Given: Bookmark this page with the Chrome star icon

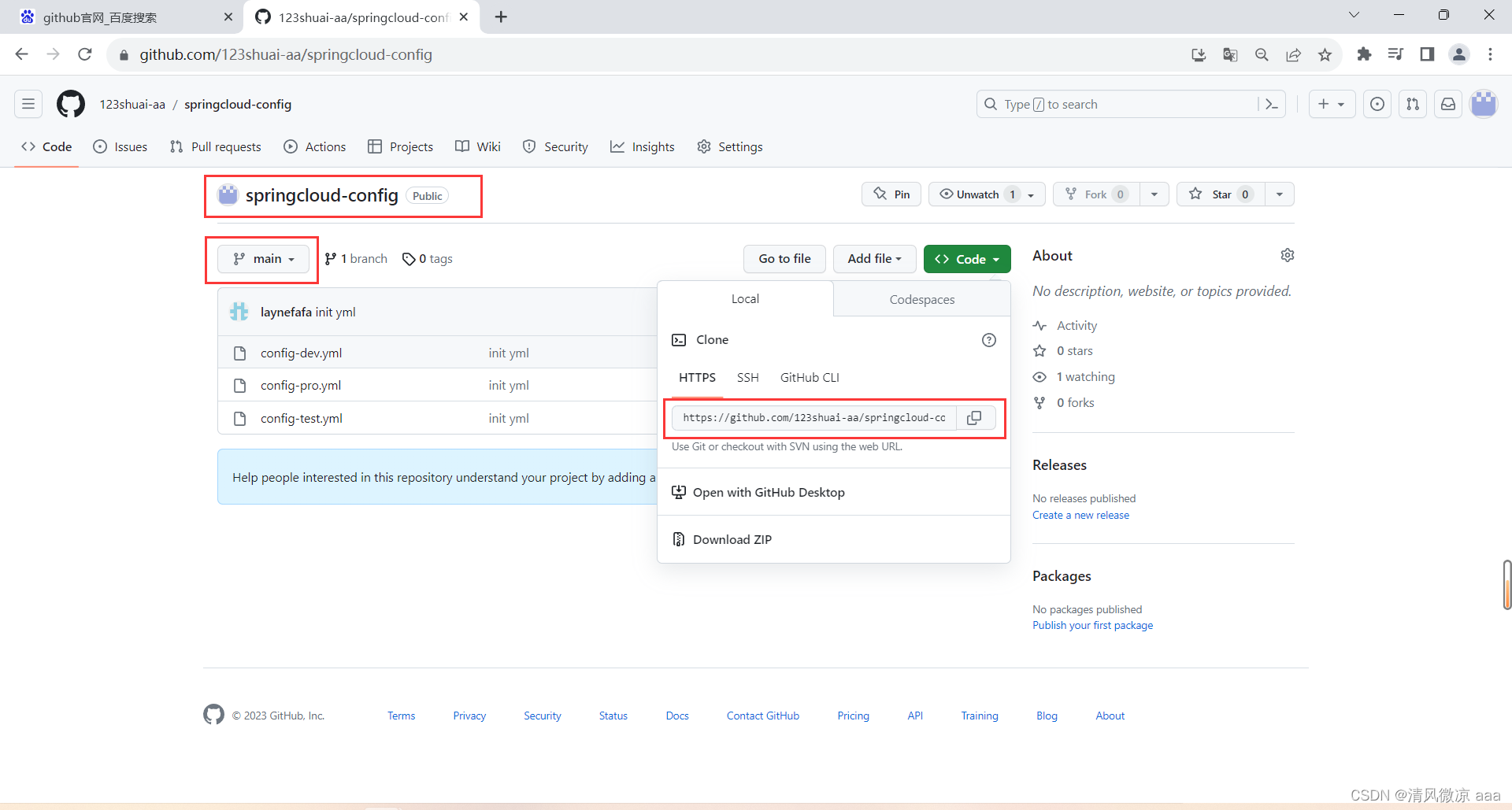Looking at the screenshot, I should point(1325,54).
